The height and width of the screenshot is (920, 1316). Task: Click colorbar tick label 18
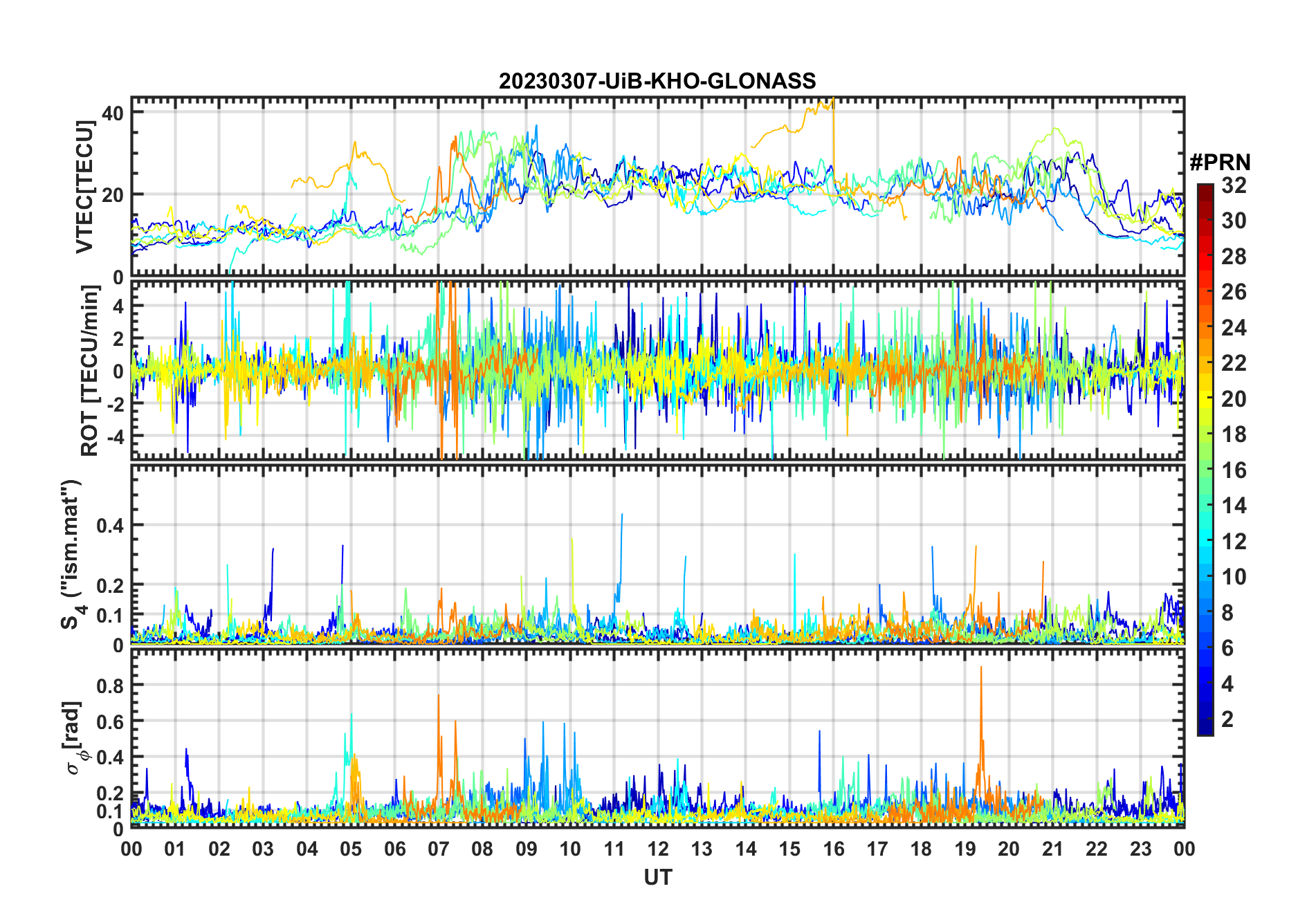point(1234,434)
